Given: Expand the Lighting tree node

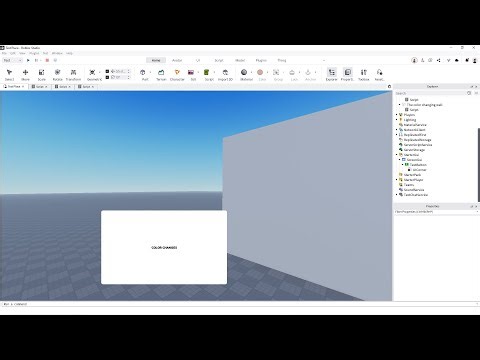Looking at the screenshot, I should [x=397, y=120].
